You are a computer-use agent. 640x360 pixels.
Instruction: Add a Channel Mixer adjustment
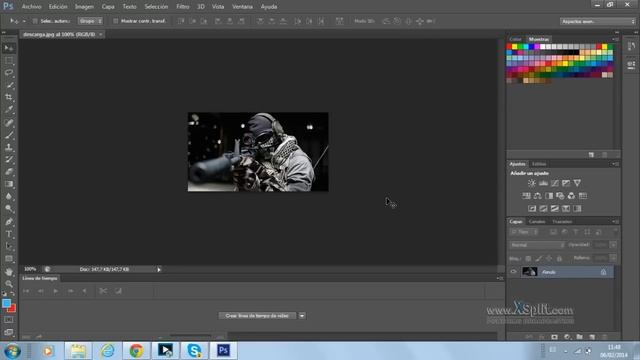[x=571, y=196]
